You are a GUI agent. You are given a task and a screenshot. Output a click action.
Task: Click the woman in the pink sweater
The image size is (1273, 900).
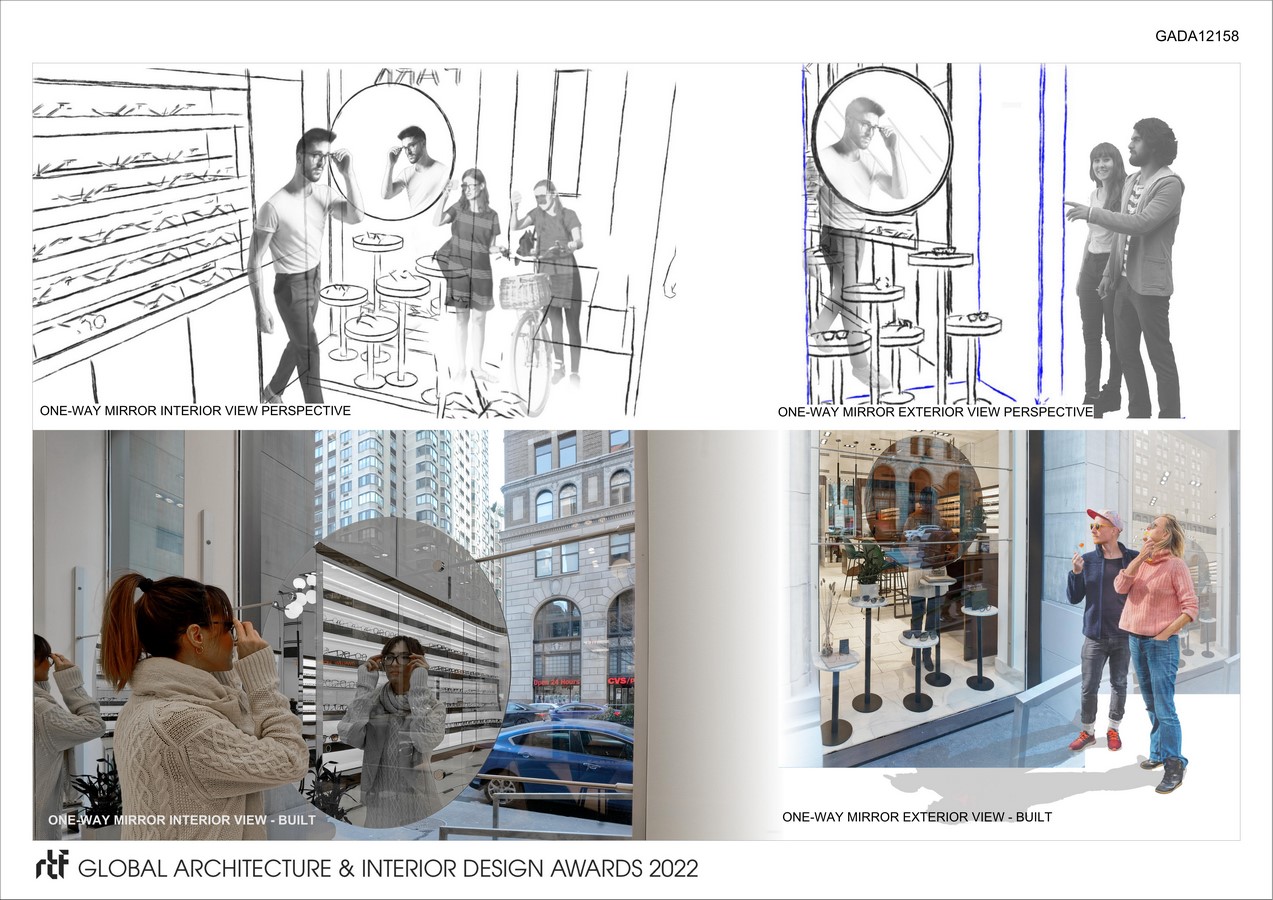tap(1160, 640)
